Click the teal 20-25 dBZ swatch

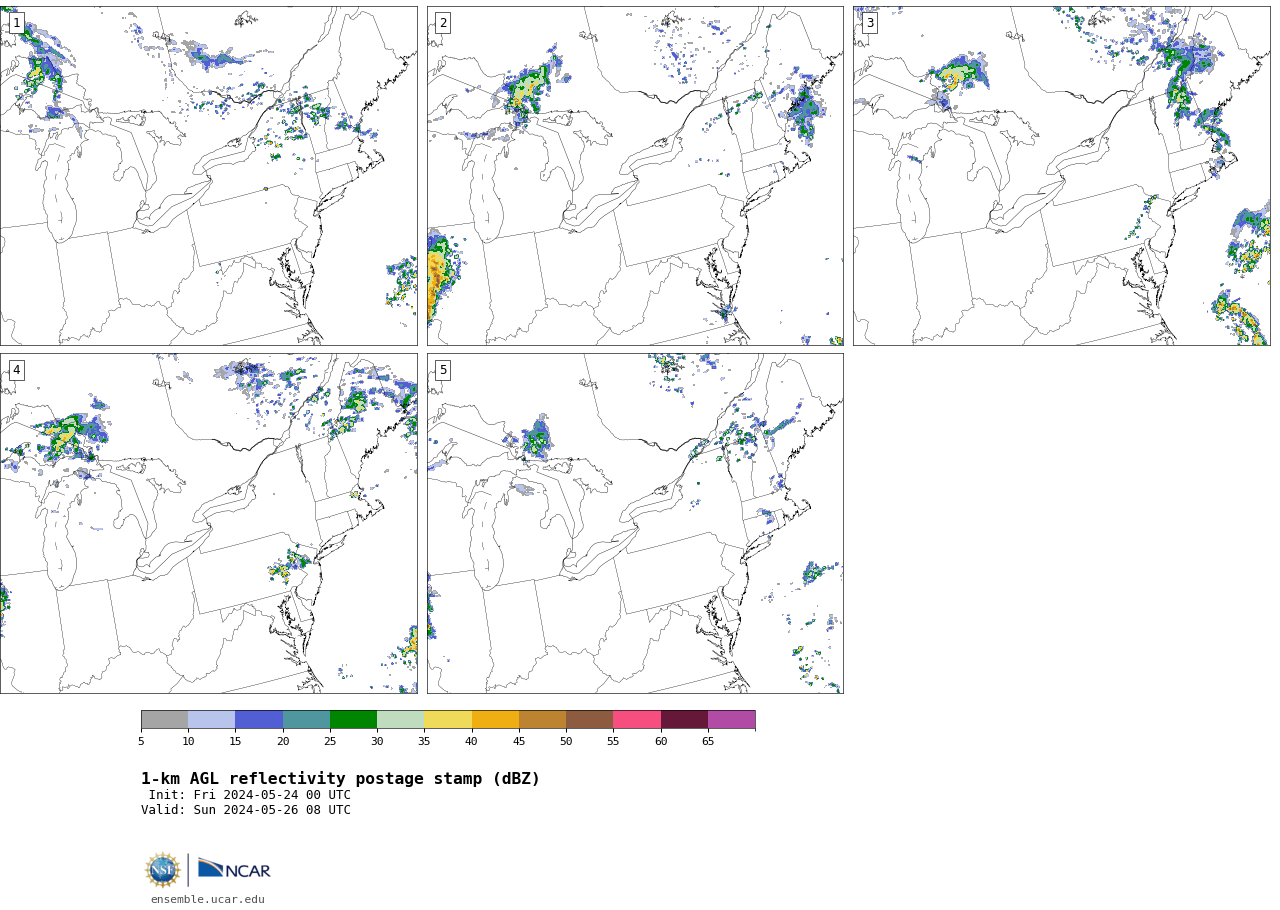pos(306,720)
